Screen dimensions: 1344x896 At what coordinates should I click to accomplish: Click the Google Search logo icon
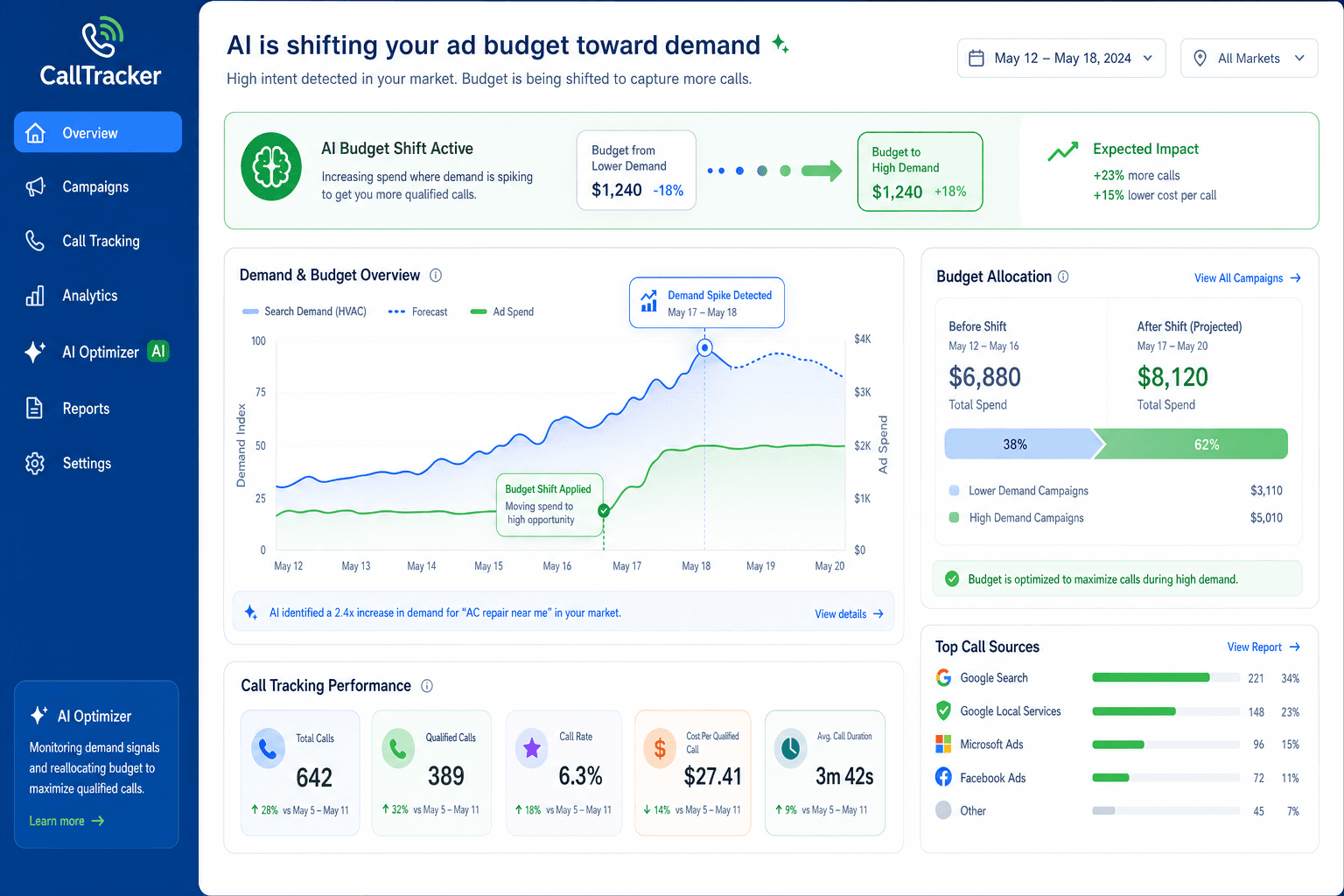coord(943,678)
